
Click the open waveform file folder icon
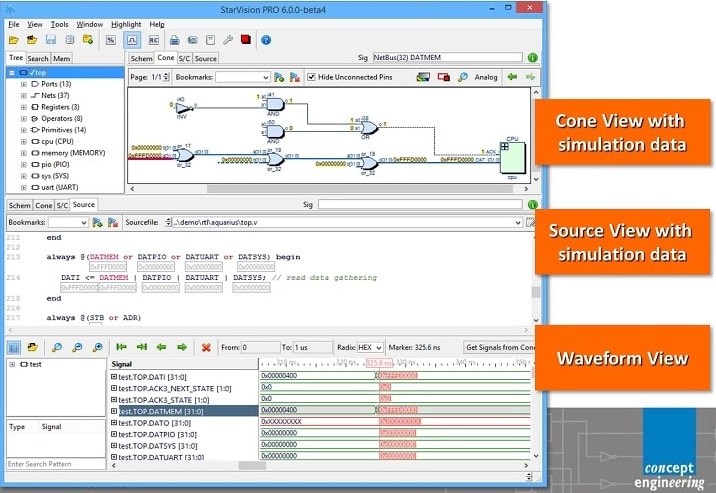click(32, 347)
